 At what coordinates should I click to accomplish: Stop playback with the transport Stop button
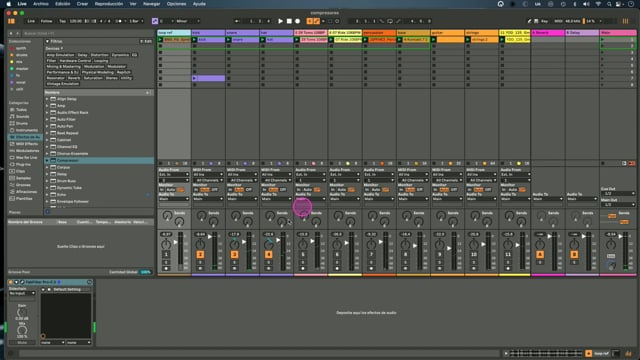pyautogui.click(x=289, y=21)
